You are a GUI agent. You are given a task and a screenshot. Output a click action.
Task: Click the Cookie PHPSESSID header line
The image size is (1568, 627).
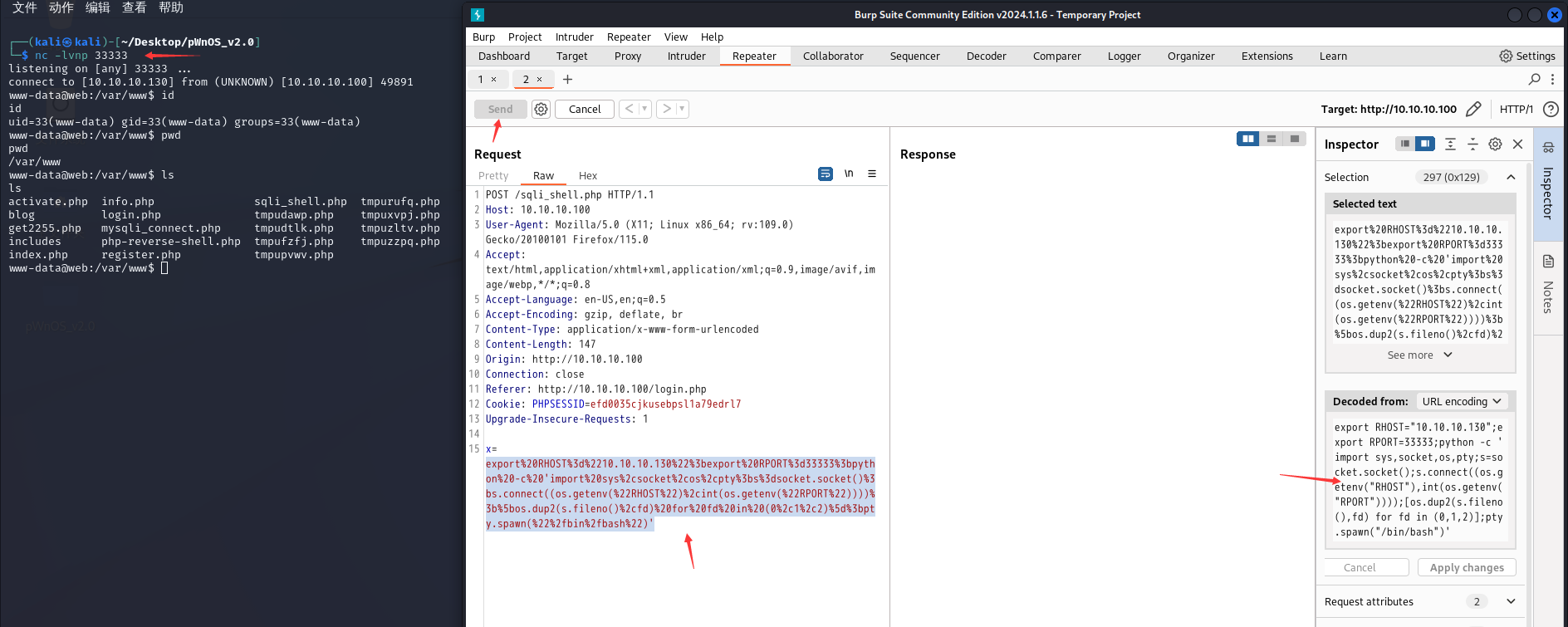pyautogui.click(x=613, y=404)
